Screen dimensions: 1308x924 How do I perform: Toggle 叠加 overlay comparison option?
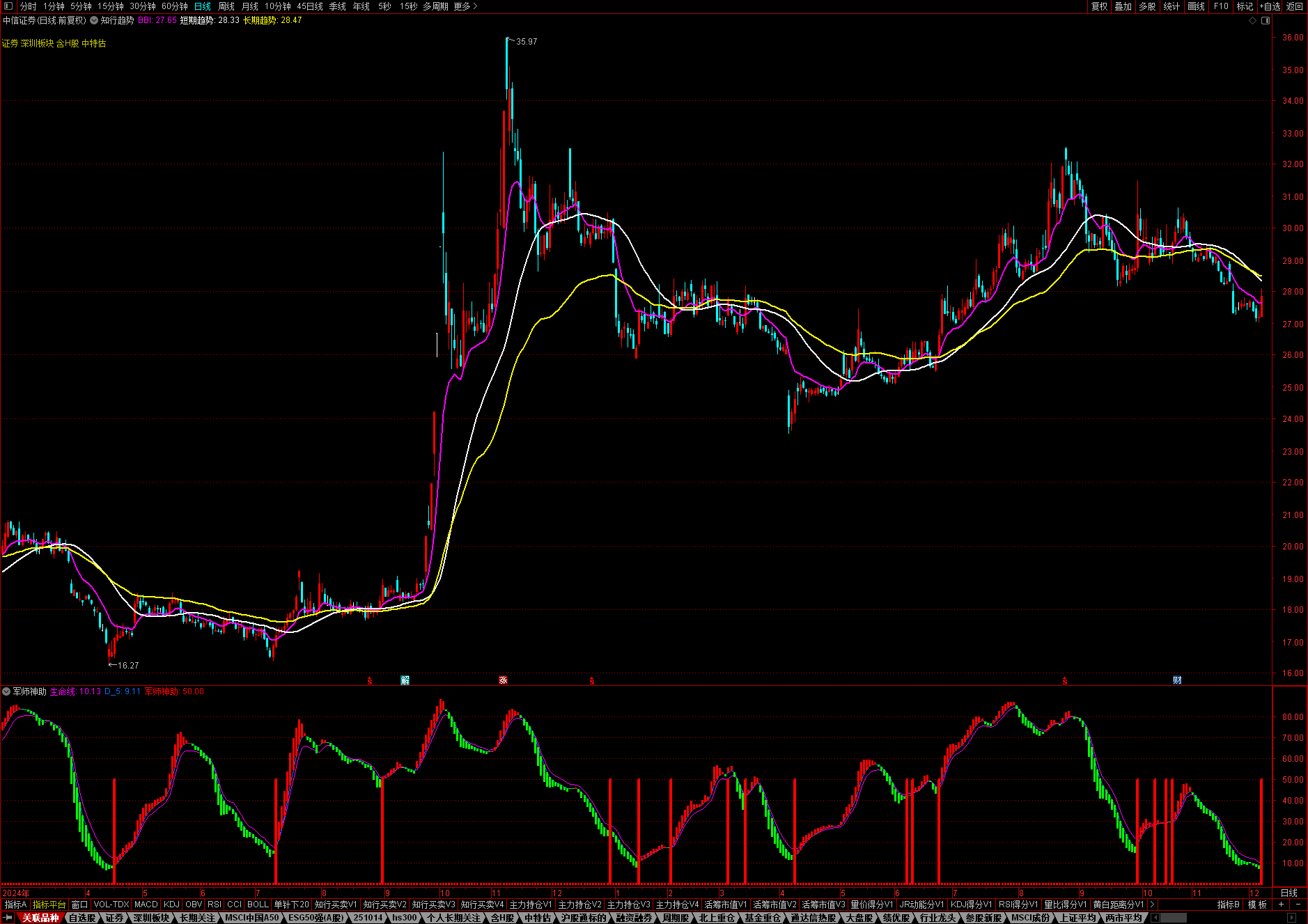(1123, 6)
